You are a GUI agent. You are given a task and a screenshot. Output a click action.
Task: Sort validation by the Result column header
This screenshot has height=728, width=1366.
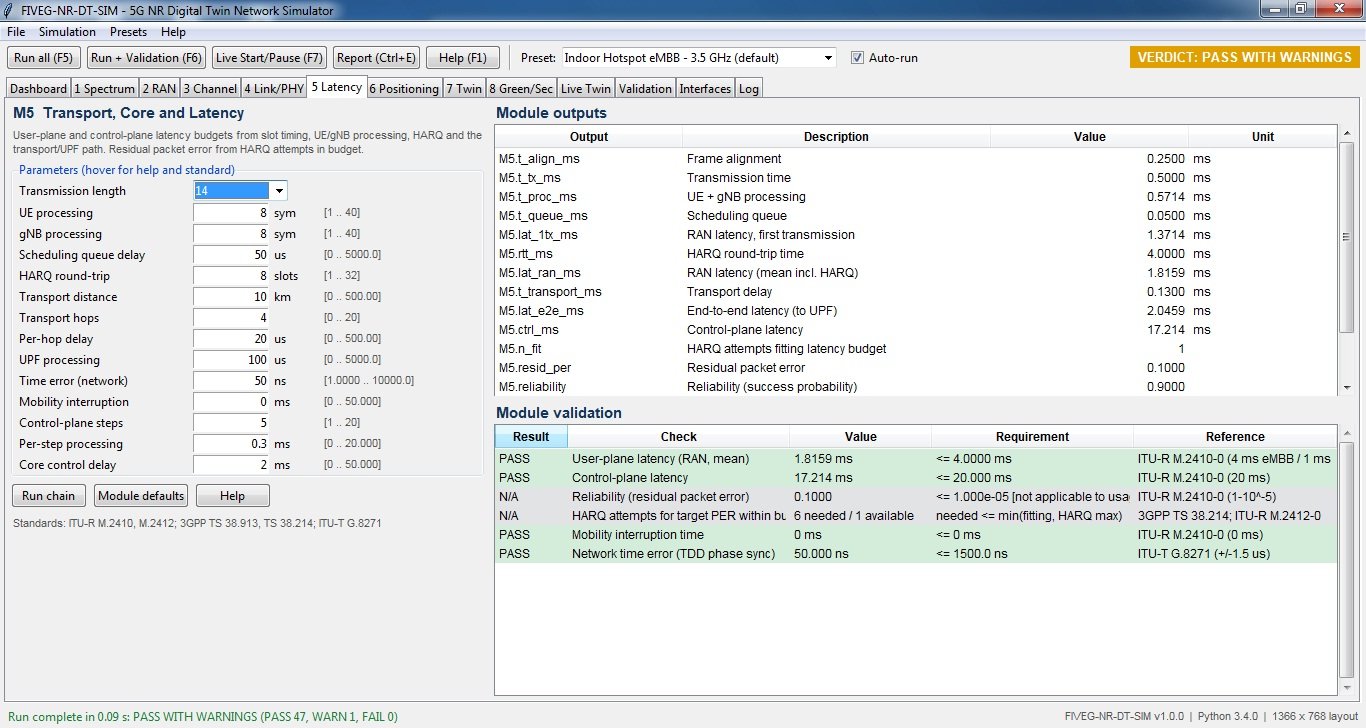point(531,436)
